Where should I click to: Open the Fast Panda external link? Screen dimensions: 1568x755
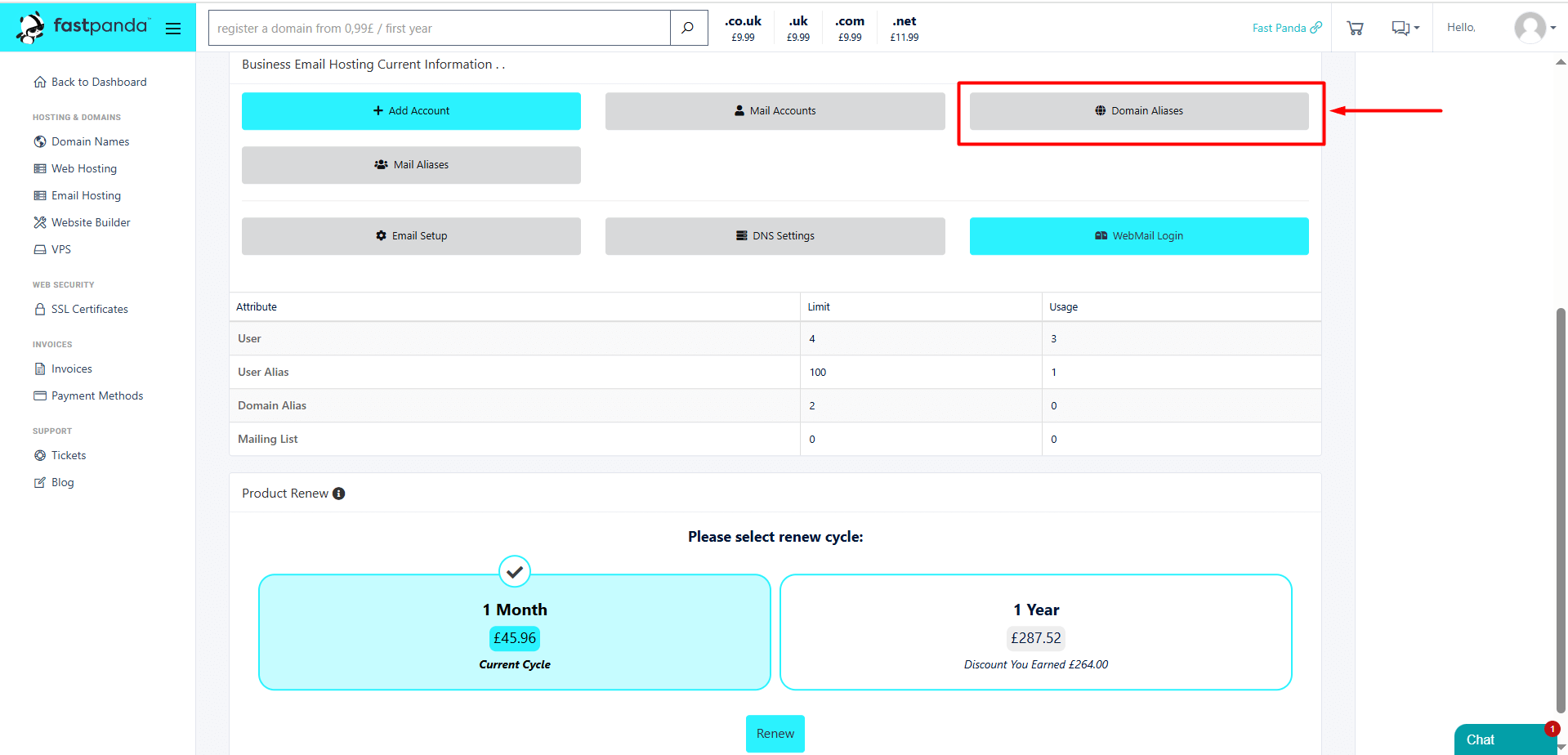[1286, 28]
